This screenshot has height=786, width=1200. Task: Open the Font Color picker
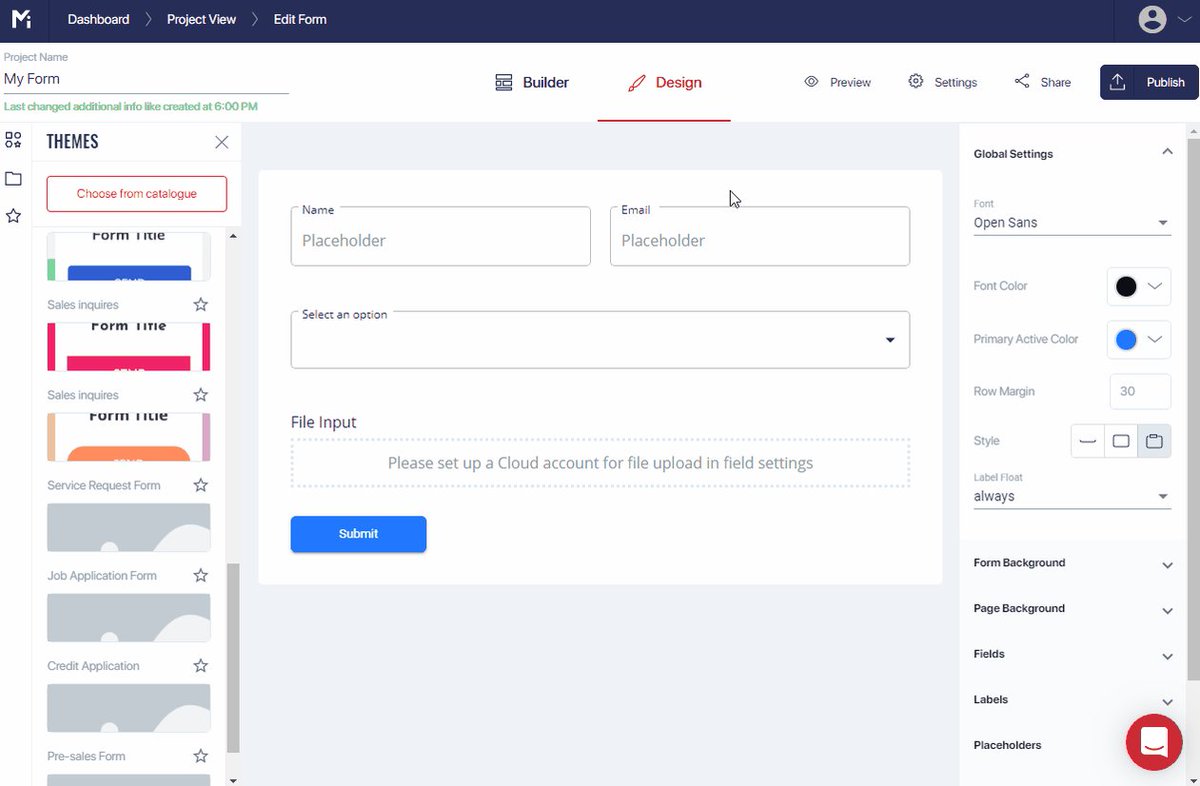click(x=1139, y=286)
